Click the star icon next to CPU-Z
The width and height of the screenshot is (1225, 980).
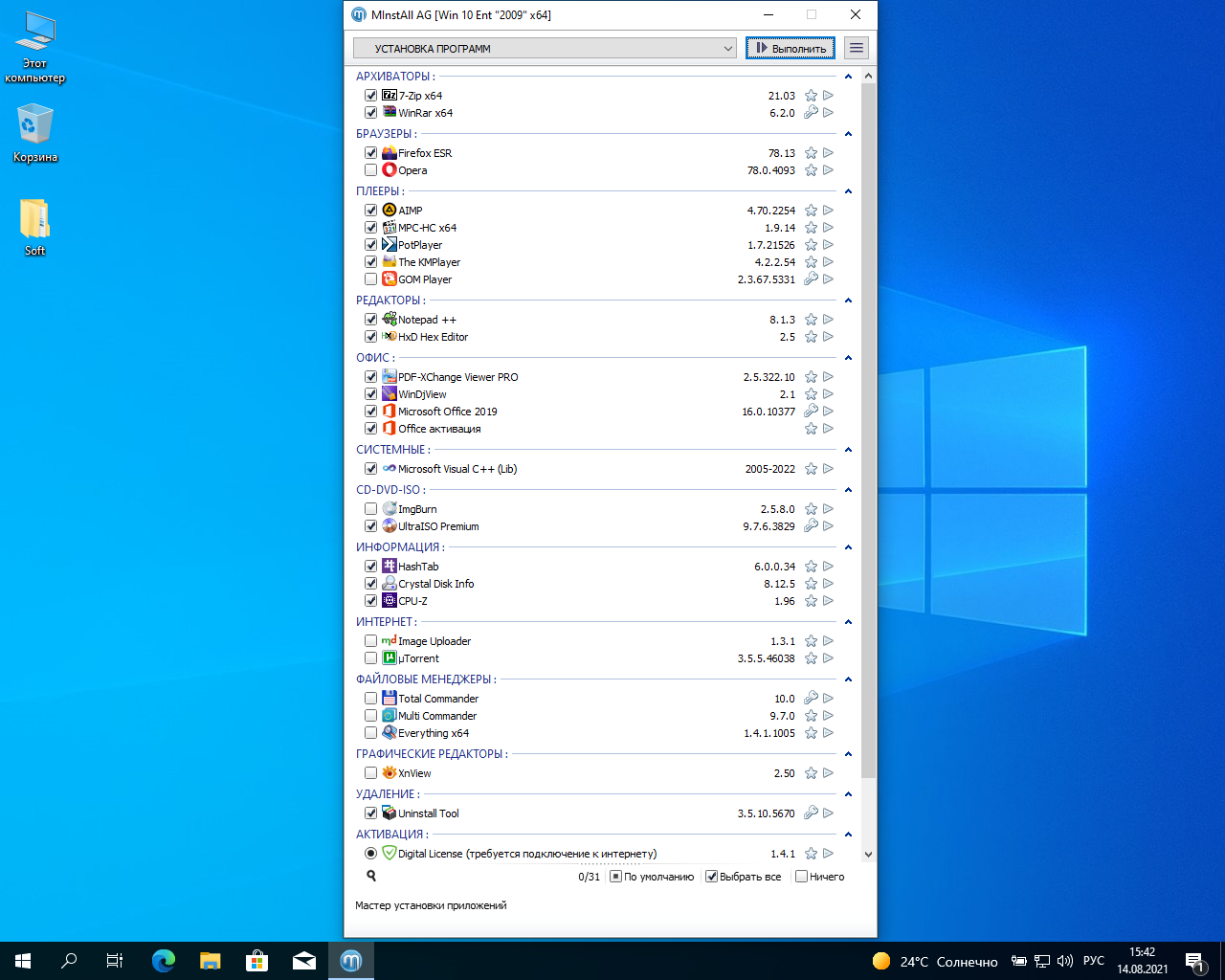click(811, 601)
